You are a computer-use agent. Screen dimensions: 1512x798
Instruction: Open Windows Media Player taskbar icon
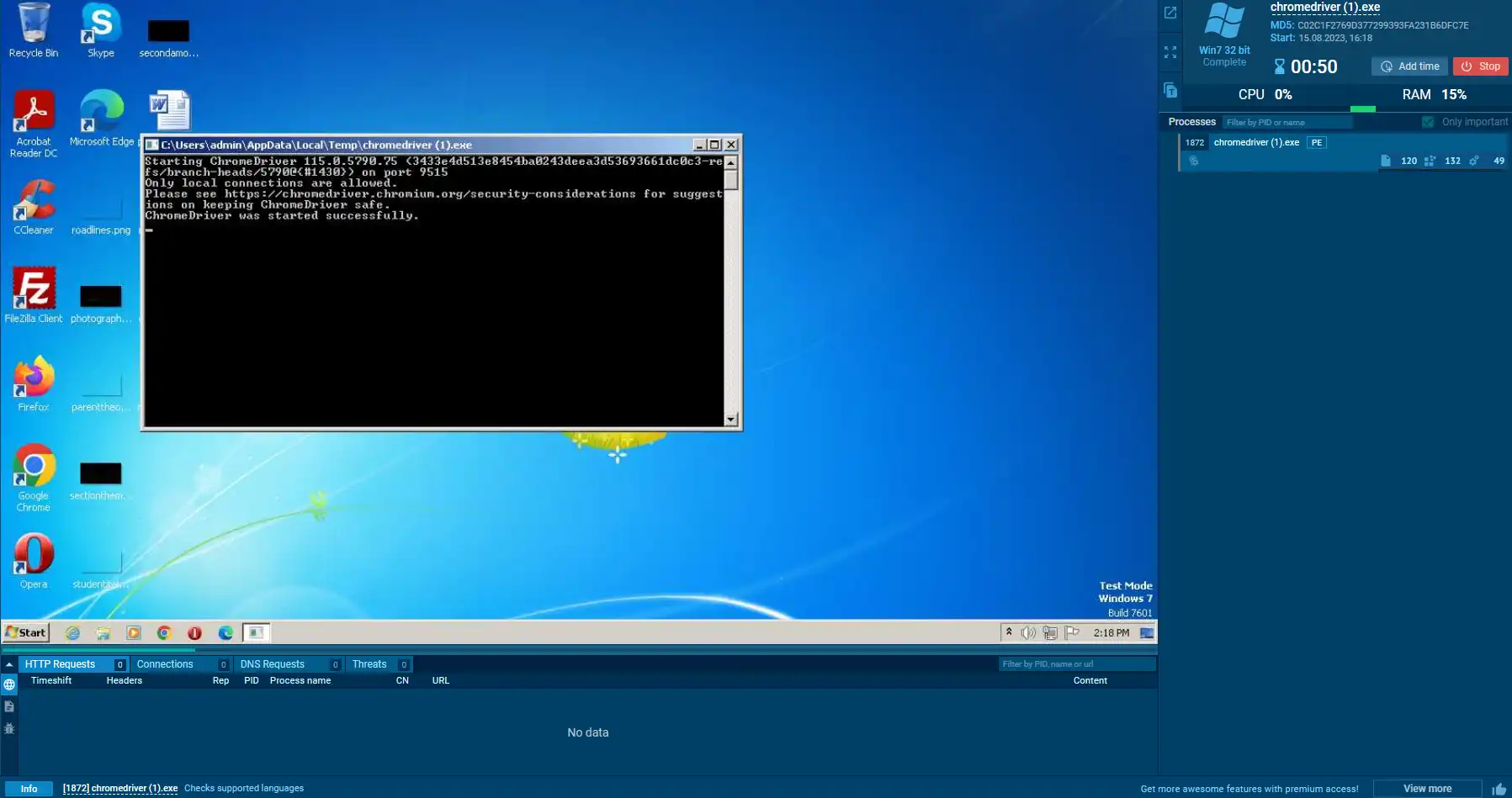[x=134, y=632]
